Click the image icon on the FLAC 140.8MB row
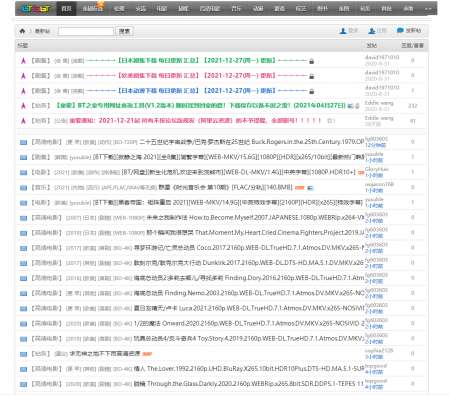Viewport: 450px width, 396px height. coord(310,188)
